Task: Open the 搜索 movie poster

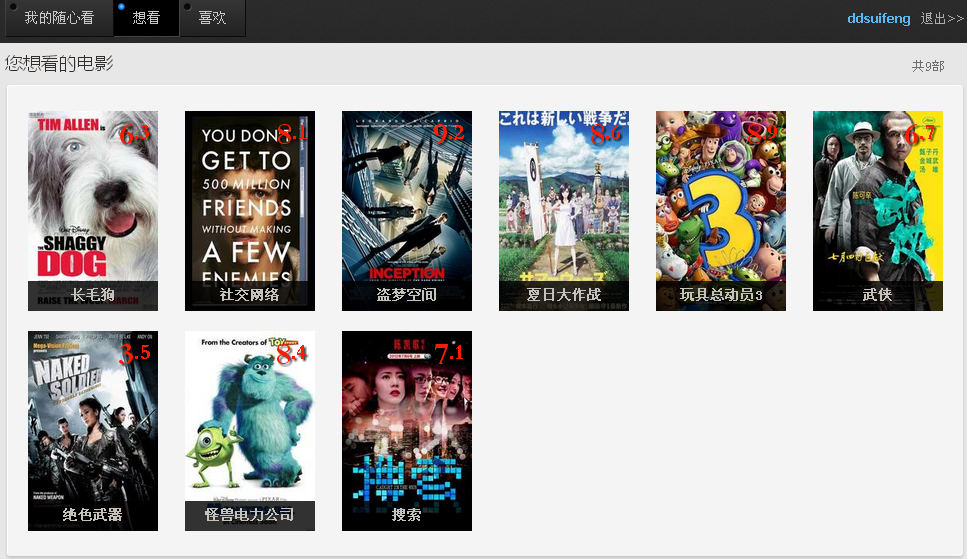Action: coord(407,431)
